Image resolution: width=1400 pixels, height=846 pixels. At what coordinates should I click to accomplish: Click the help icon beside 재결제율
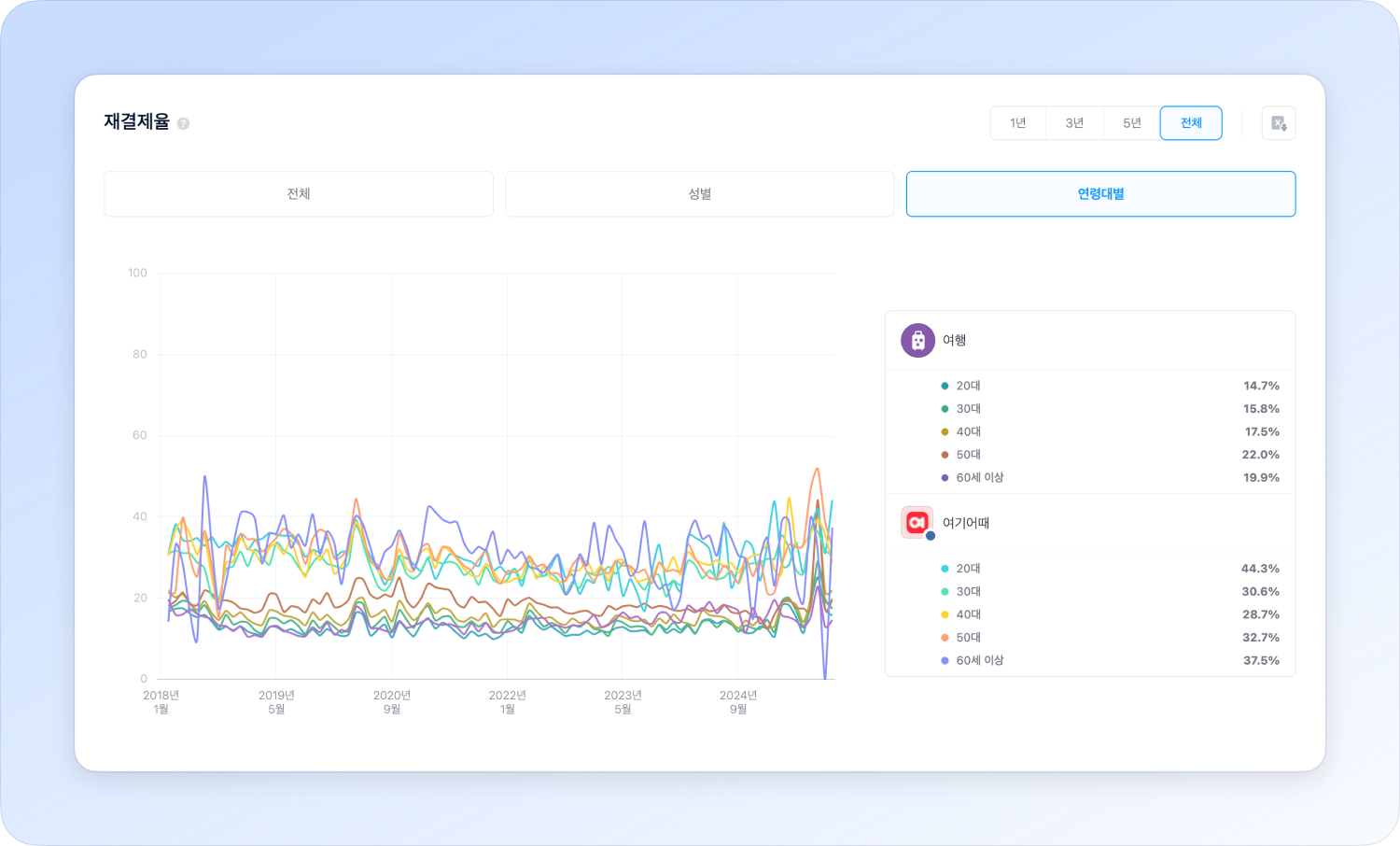pyautogui.click(x=183, y=123)
